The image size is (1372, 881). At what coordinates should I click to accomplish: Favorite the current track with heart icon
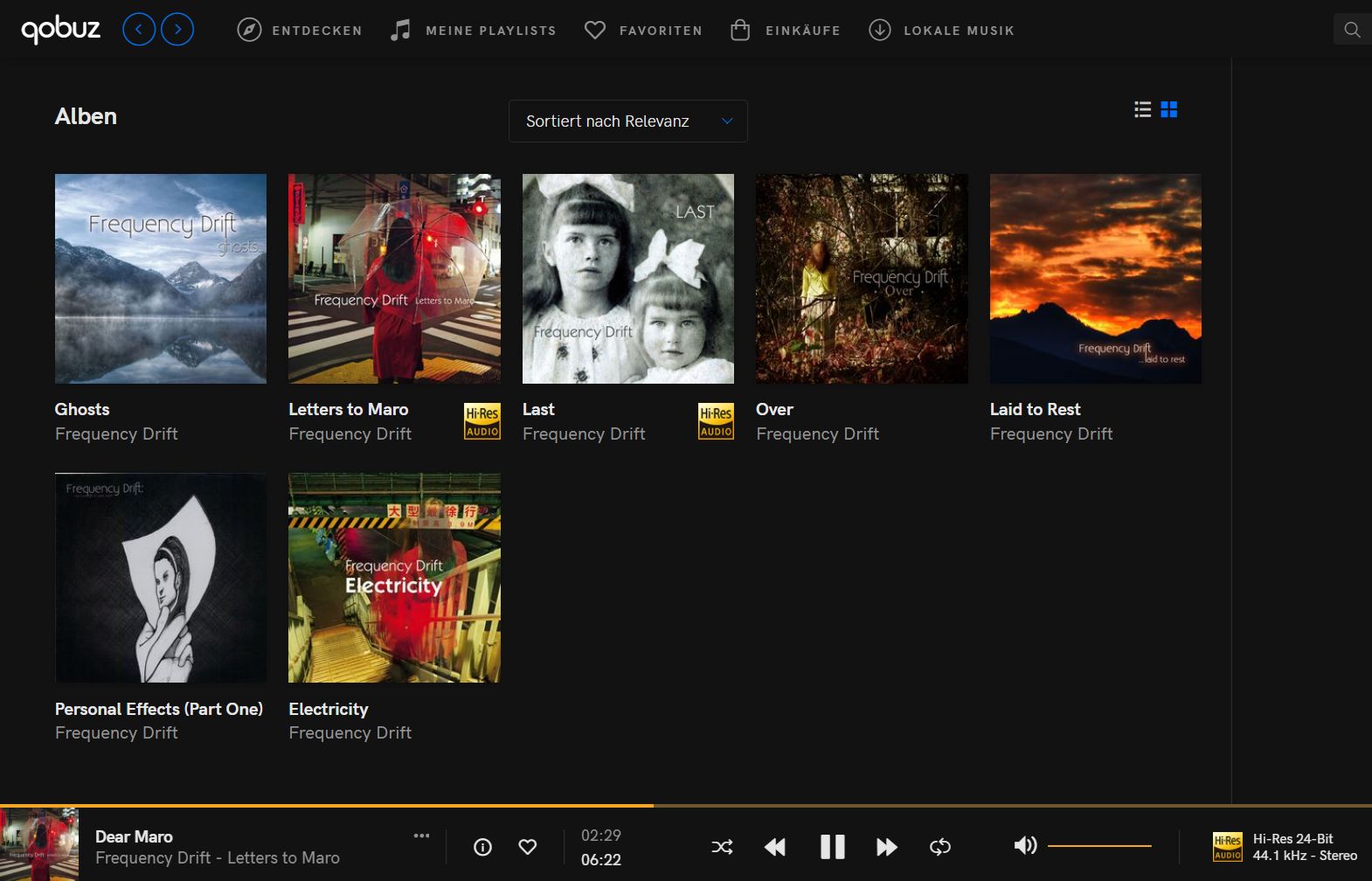point(527,847)
